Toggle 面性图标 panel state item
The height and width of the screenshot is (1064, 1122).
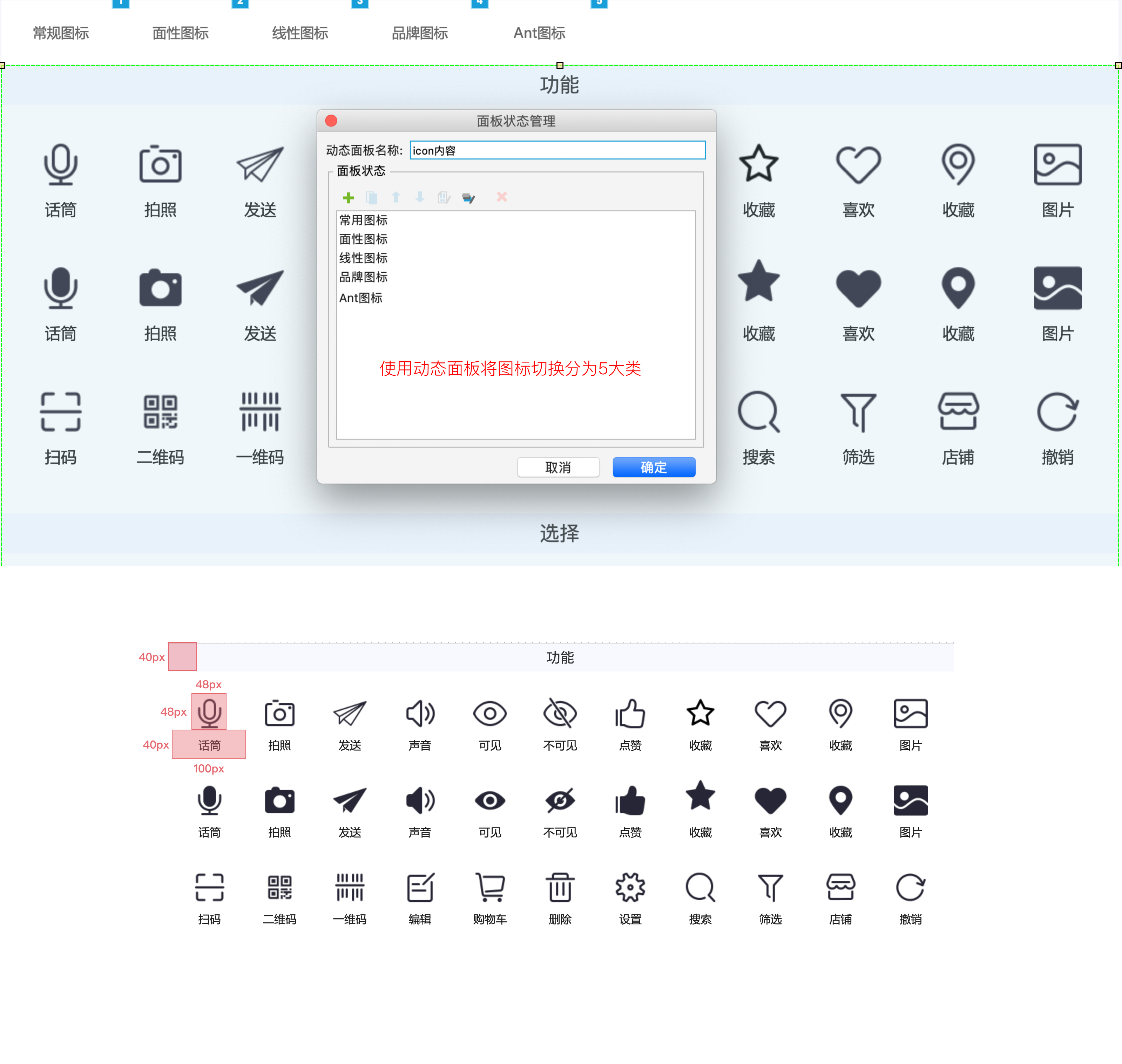(363, 238)
